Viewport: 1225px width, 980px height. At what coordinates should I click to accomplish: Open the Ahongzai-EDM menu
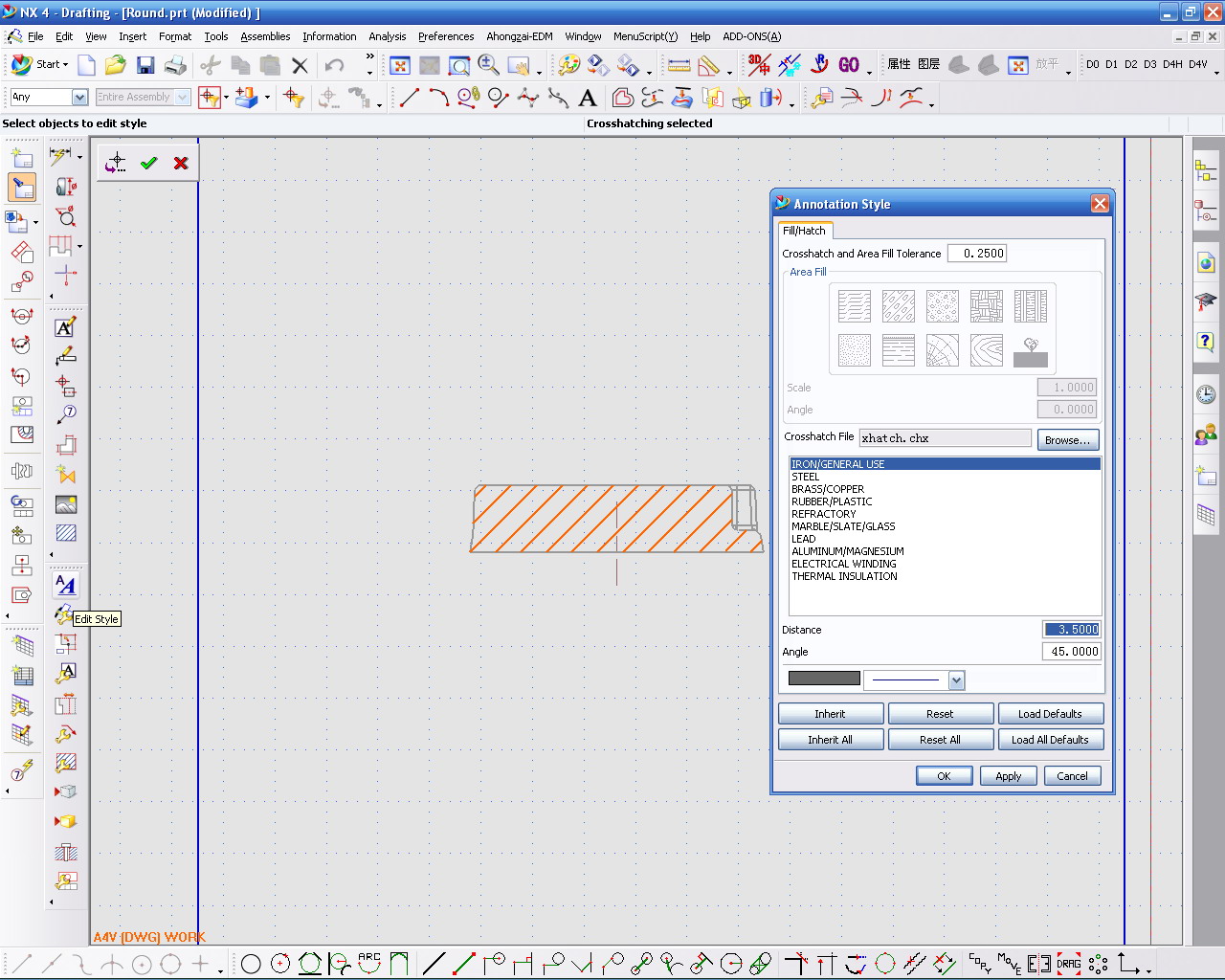(x=520, y=36)
